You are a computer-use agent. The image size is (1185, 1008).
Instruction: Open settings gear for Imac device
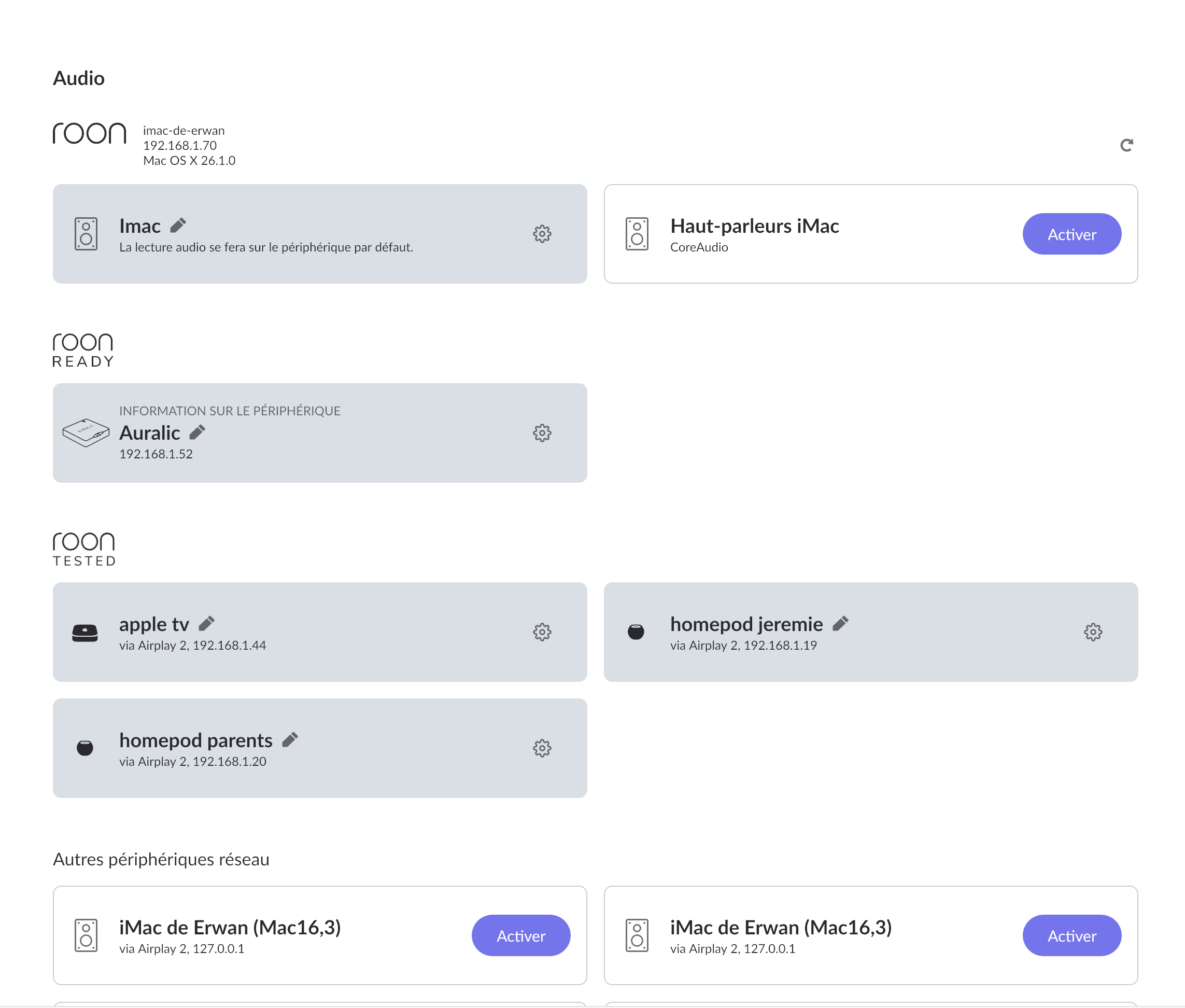tap(542, 234)
